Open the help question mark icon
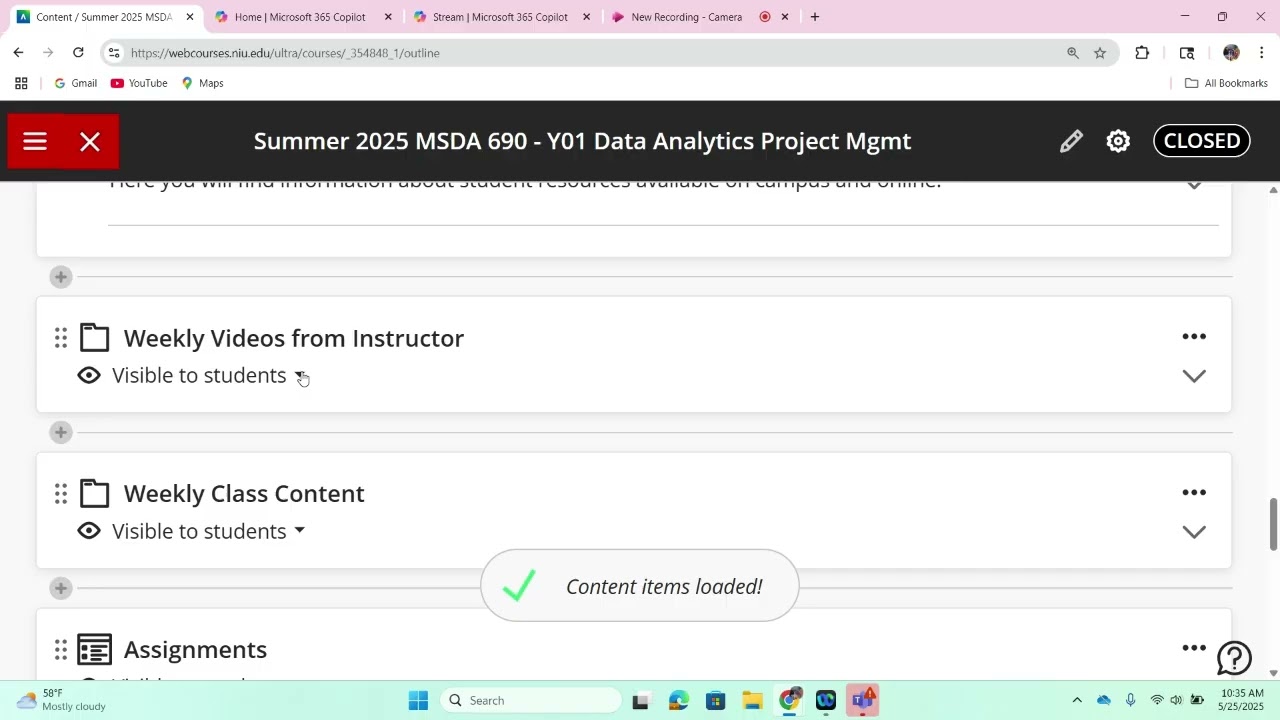The width and height of the screenshot is (1280, 720). pos(1234,658)
